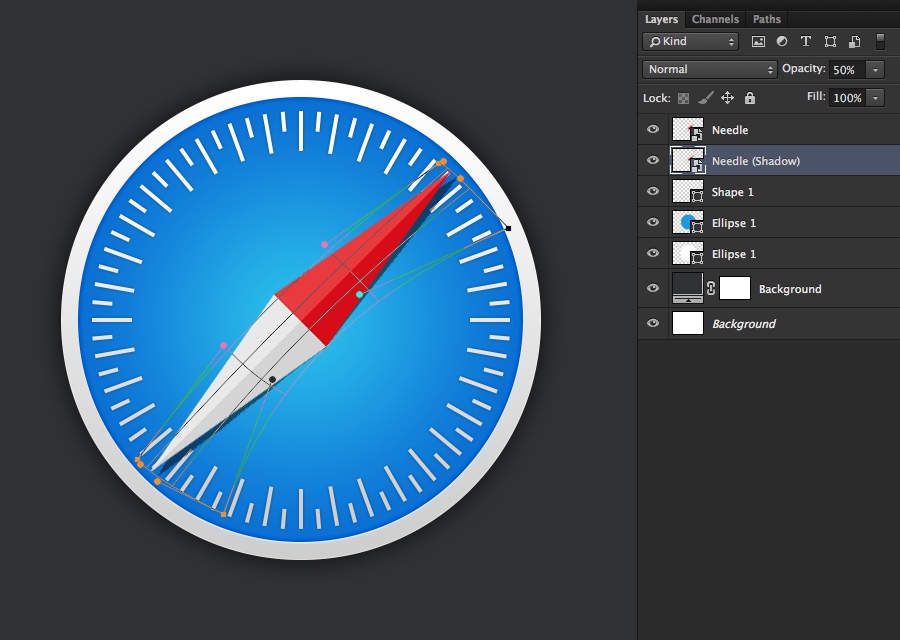This screenshot has height=640, width=900.
Task: Open the Normal blend mode dropdown
Action: (x=709, y=69)
